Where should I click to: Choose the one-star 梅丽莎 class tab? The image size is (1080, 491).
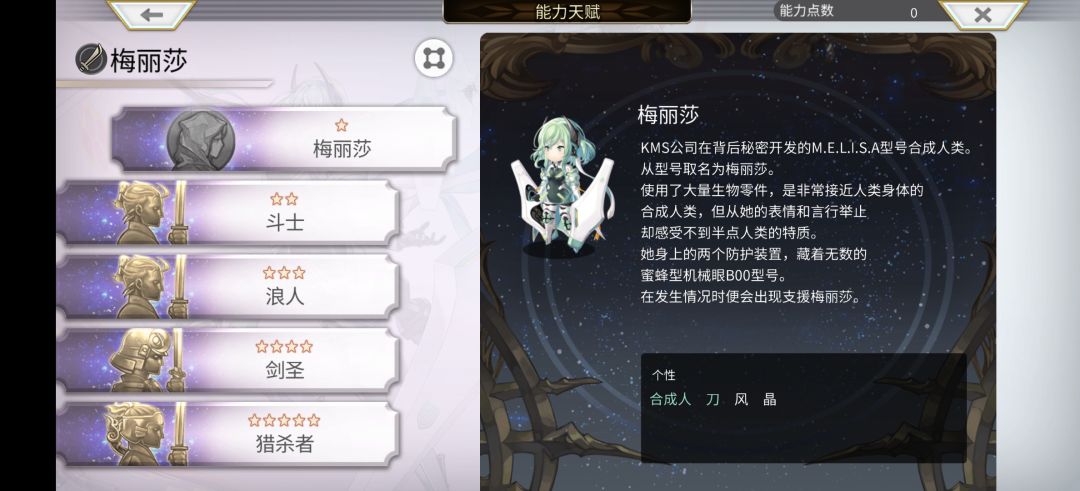[x=284, y=139]
